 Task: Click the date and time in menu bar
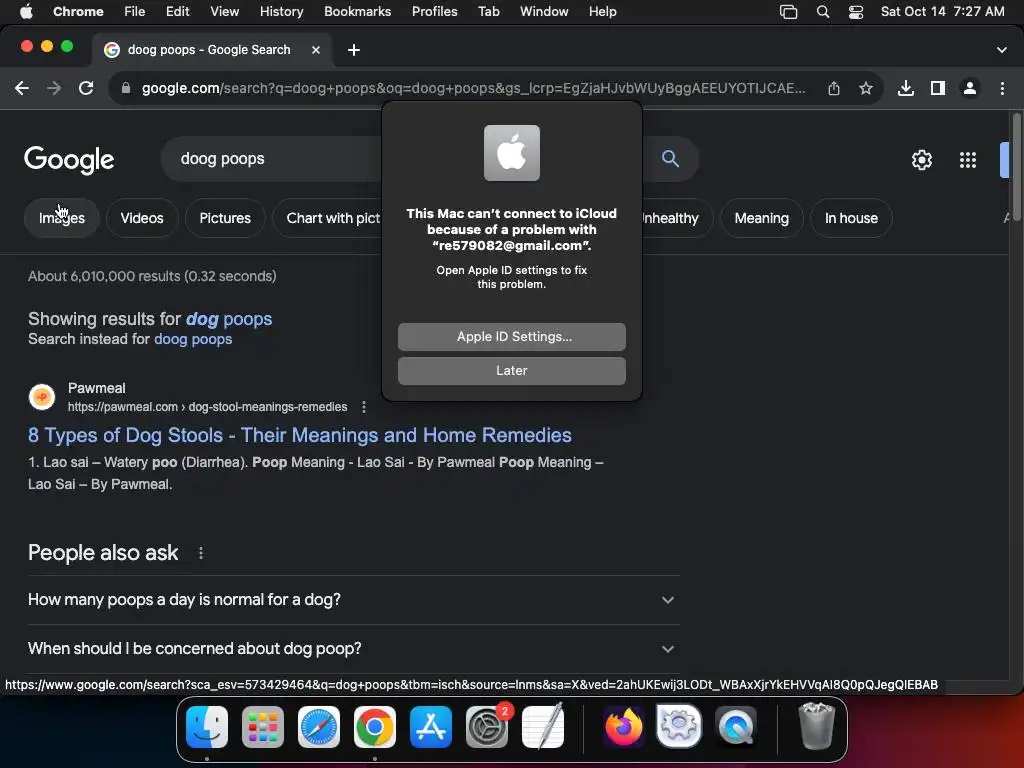[x=942, y=12]
